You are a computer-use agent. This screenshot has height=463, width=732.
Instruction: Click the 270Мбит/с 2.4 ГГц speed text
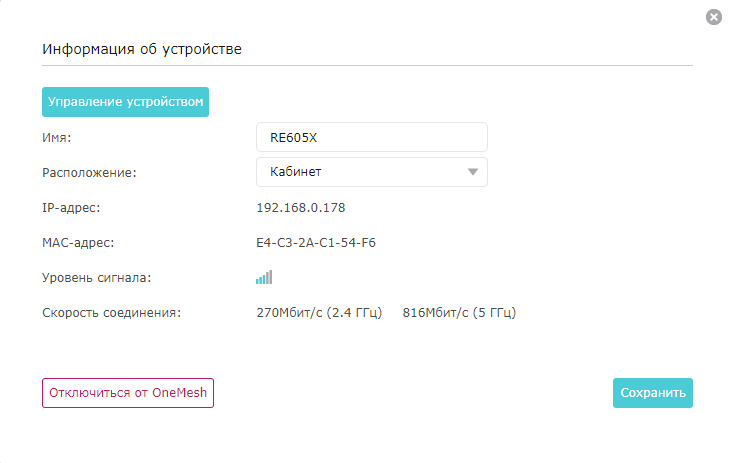pos(319,313)
